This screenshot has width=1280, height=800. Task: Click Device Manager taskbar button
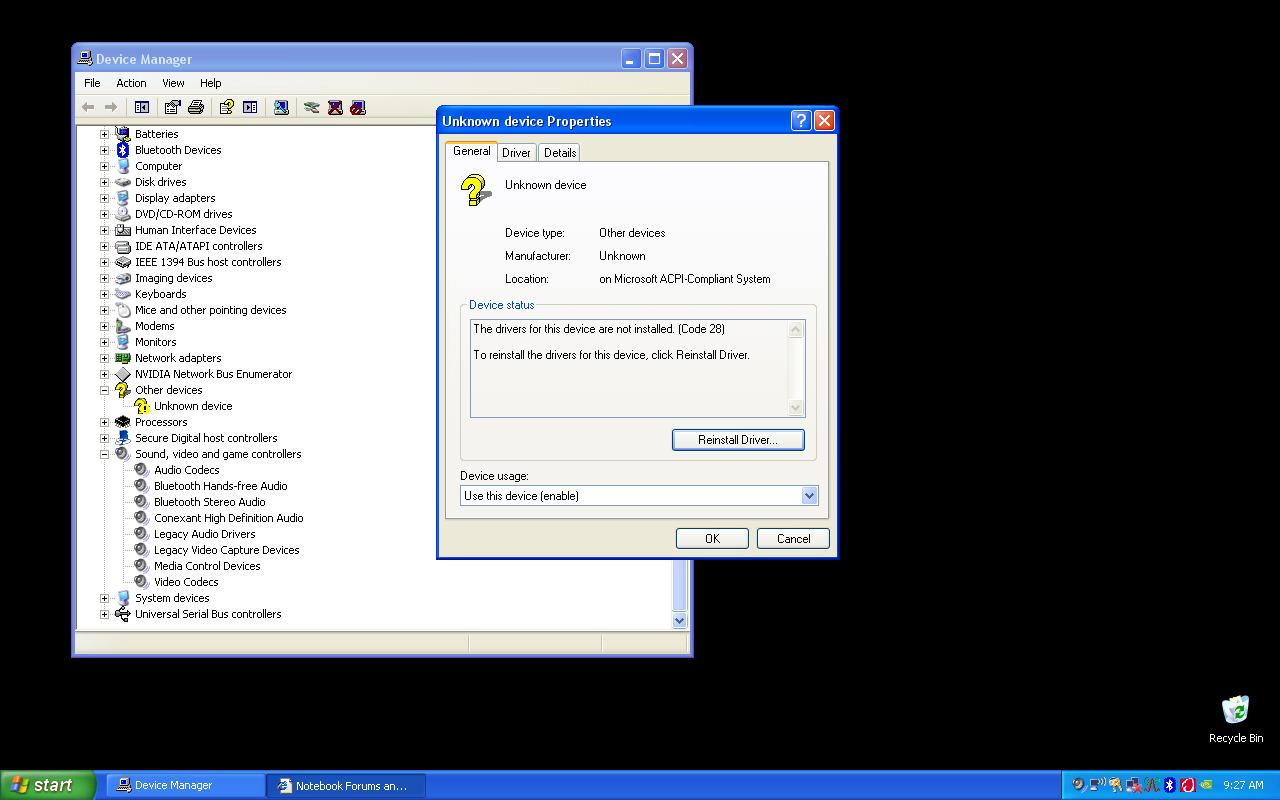point(185,786)
